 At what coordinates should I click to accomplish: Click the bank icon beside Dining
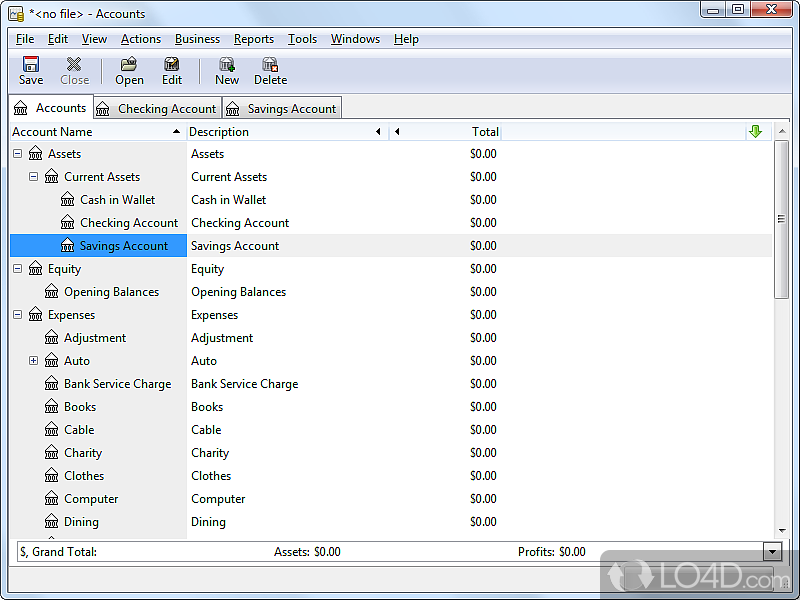click(52, 521)
